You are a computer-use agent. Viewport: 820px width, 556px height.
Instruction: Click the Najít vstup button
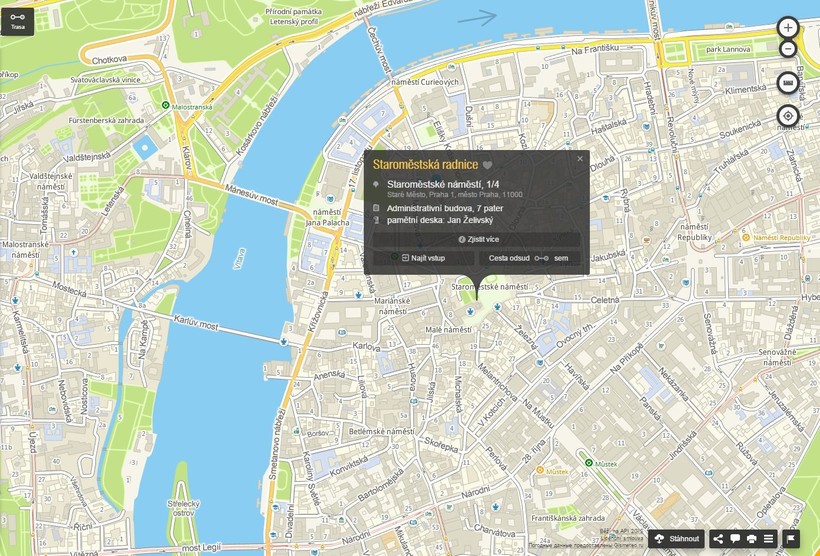click(x=424, y=258)
